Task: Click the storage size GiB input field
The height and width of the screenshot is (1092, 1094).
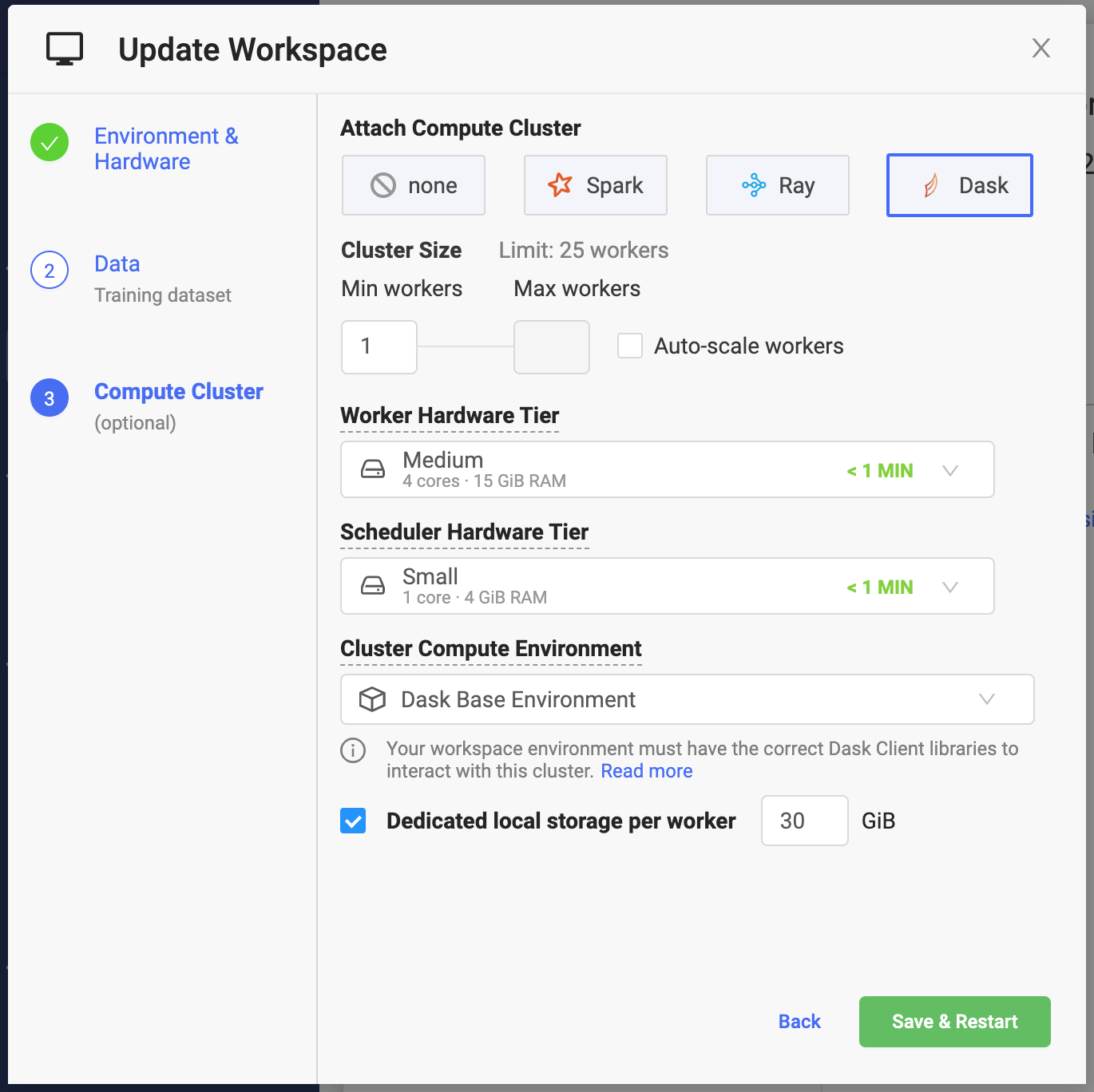Action: (805, 821)
